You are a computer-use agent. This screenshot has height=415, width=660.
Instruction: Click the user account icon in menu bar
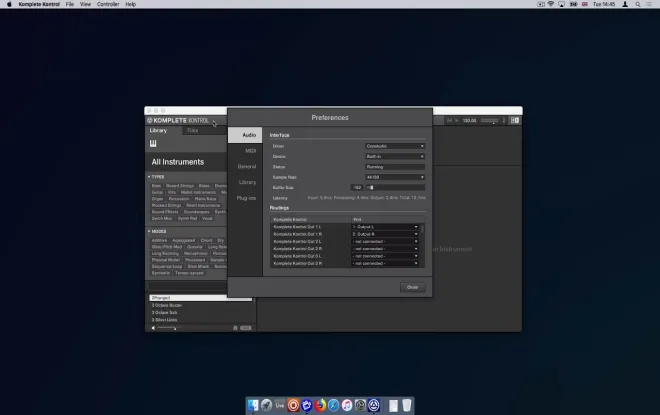(x=625, y=4)
